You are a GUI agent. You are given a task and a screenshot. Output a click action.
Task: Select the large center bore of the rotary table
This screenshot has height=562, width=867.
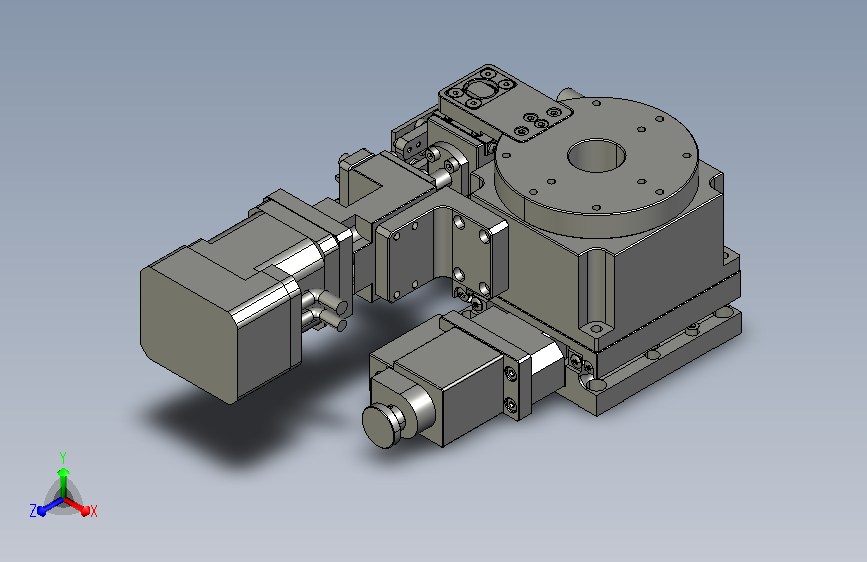(x=596, y=156)
